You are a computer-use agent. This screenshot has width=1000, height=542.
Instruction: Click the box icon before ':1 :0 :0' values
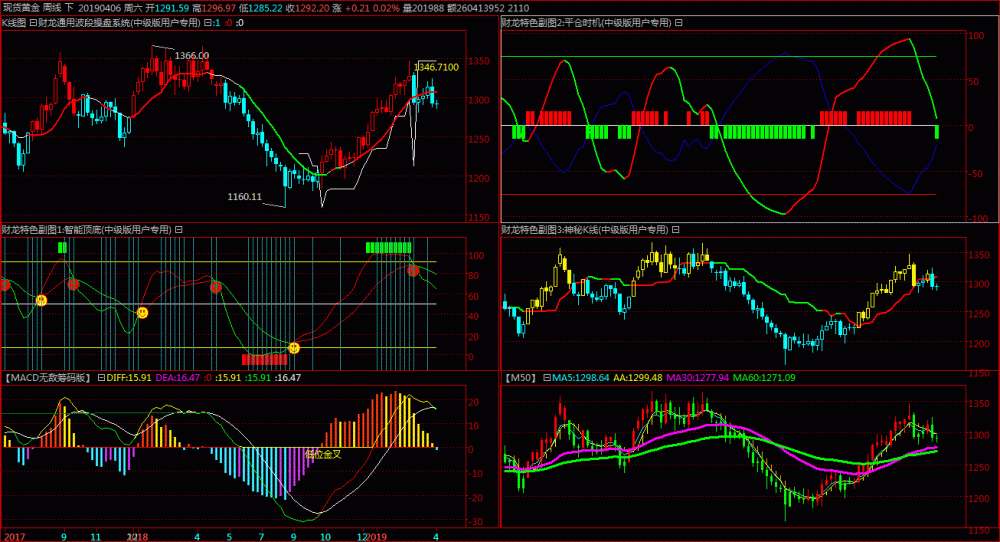207,23
